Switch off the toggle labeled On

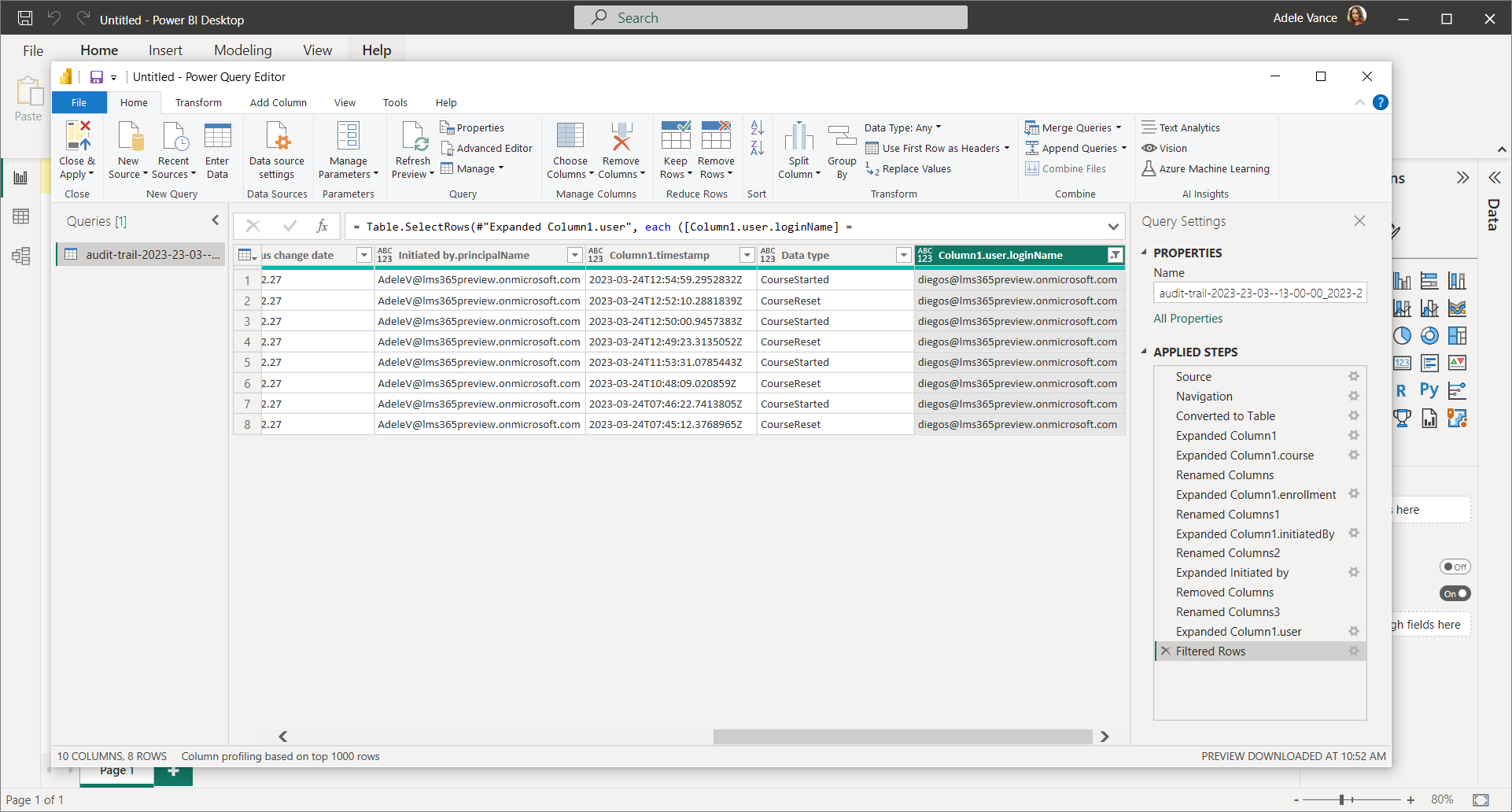1455,594
